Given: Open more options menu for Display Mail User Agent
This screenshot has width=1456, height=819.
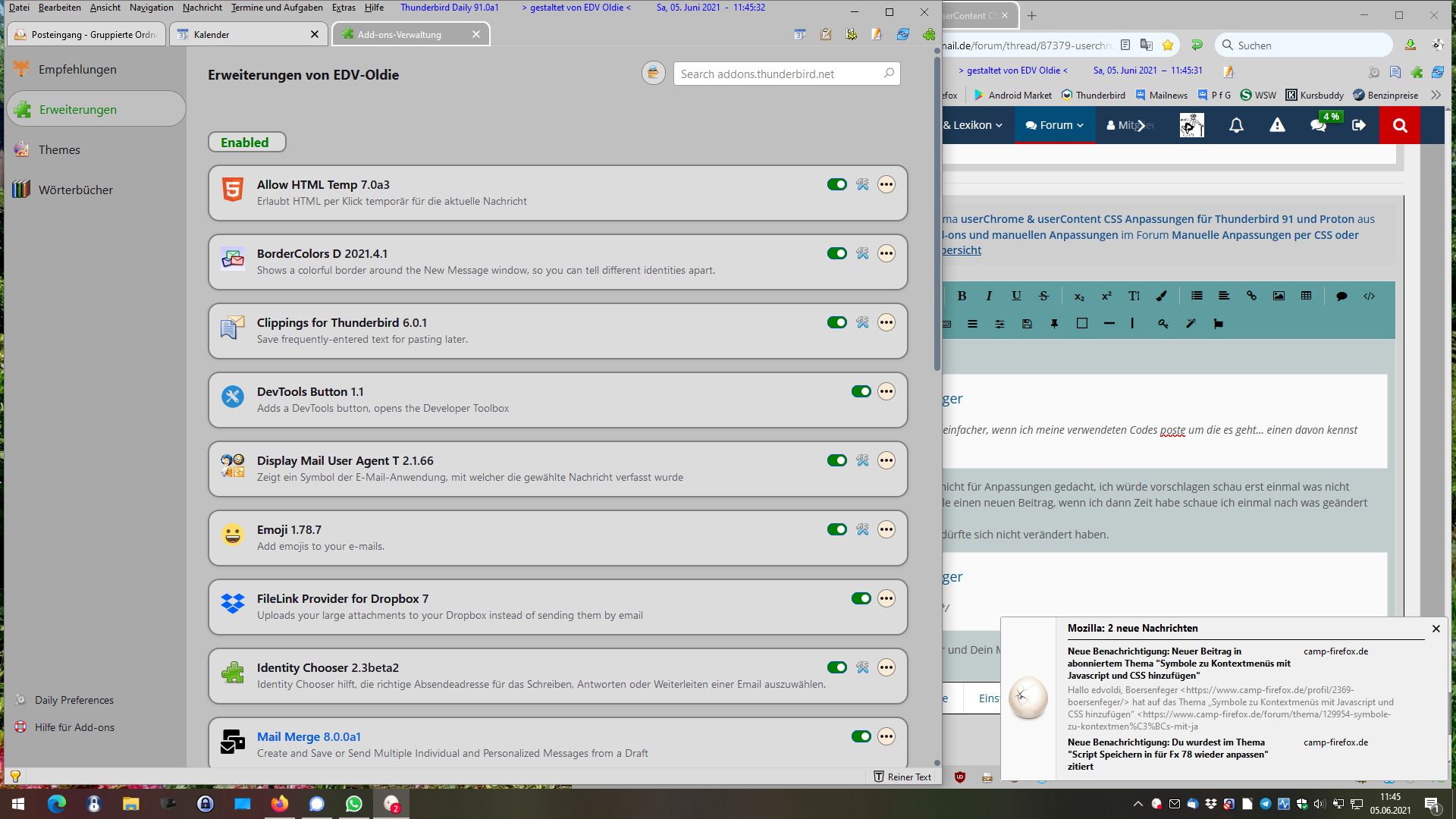Looking at the screenshot, I should pos(886,460).
